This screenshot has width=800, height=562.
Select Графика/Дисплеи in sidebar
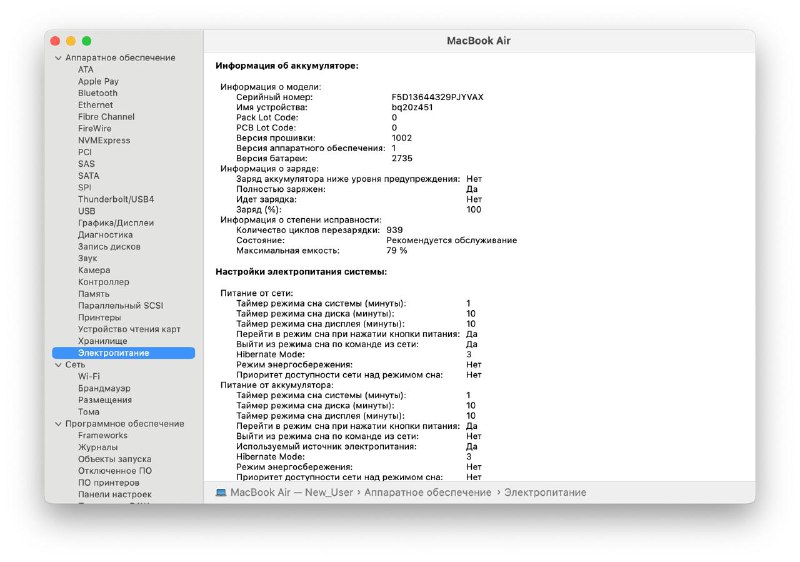click(x=116, y=223)
